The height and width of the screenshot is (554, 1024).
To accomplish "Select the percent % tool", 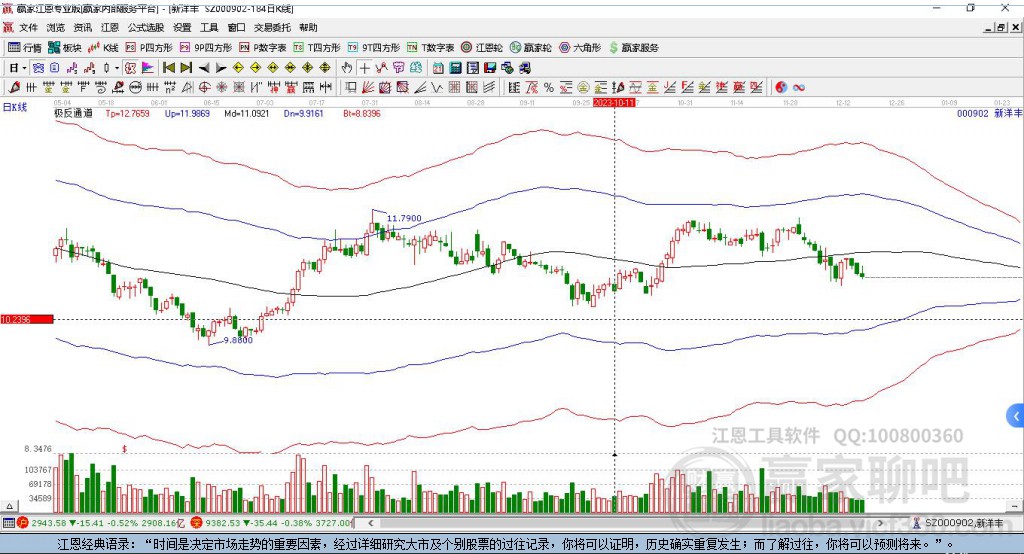I will pos(549,87).
